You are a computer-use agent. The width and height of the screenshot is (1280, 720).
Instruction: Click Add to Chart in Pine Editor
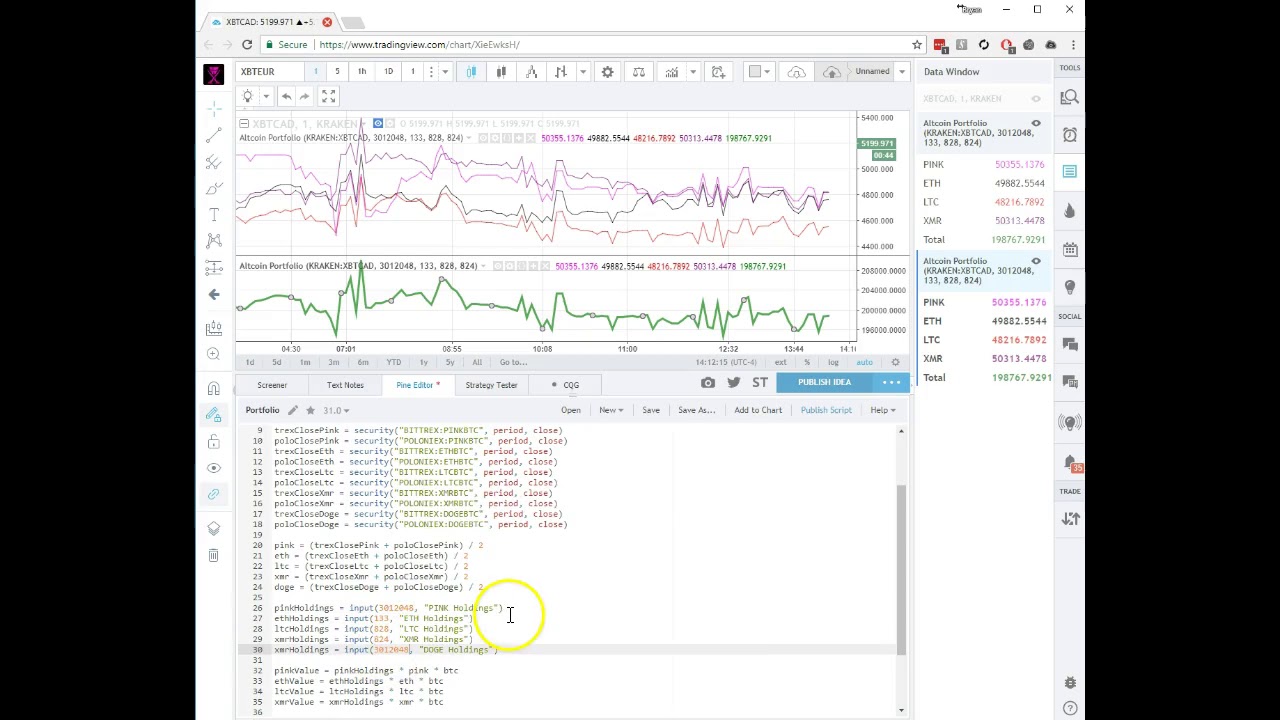coord(758,410)
